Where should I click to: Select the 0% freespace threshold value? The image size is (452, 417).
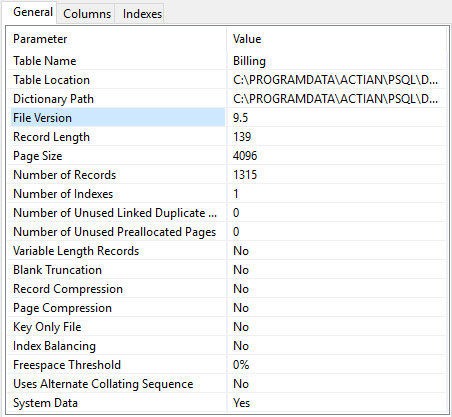(x=241, y=365)
